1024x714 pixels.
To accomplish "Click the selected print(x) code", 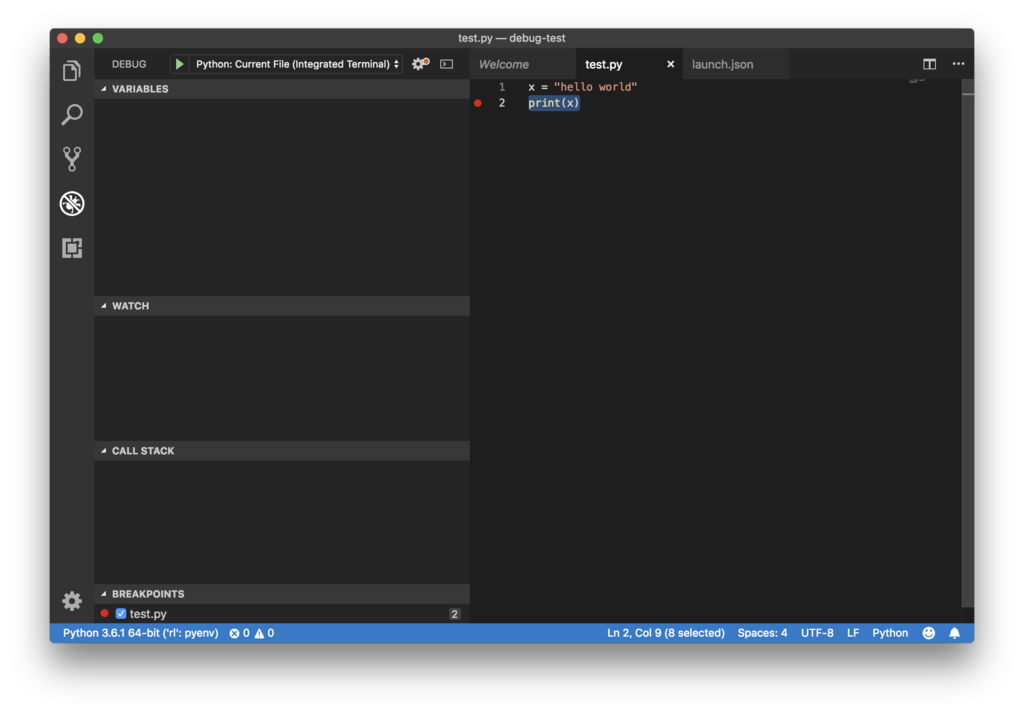I will [x=554, y=103].
